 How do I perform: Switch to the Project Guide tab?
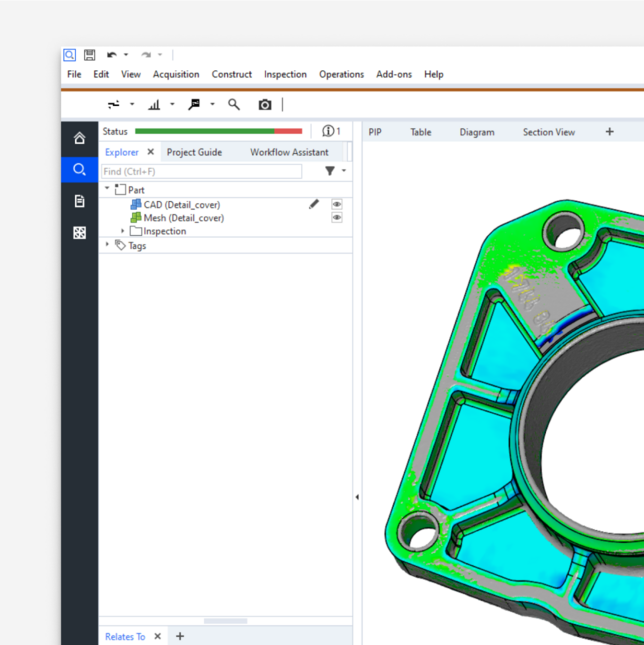[194, 152]
